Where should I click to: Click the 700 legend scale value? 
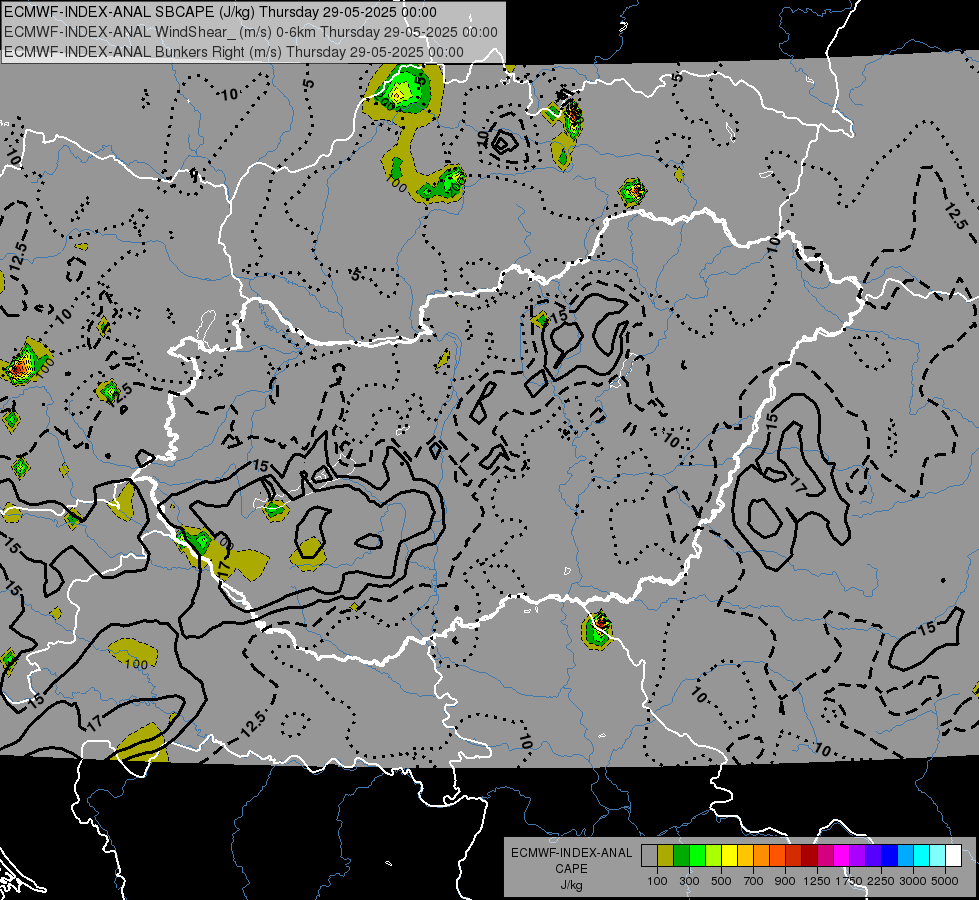[754, 881]
